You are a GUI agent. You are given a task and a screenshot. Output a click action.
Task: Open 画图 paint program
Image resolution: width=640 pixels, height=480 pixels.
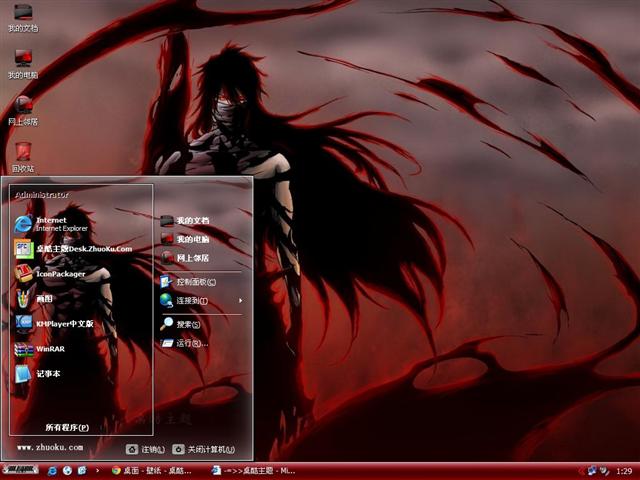[33, 299]
